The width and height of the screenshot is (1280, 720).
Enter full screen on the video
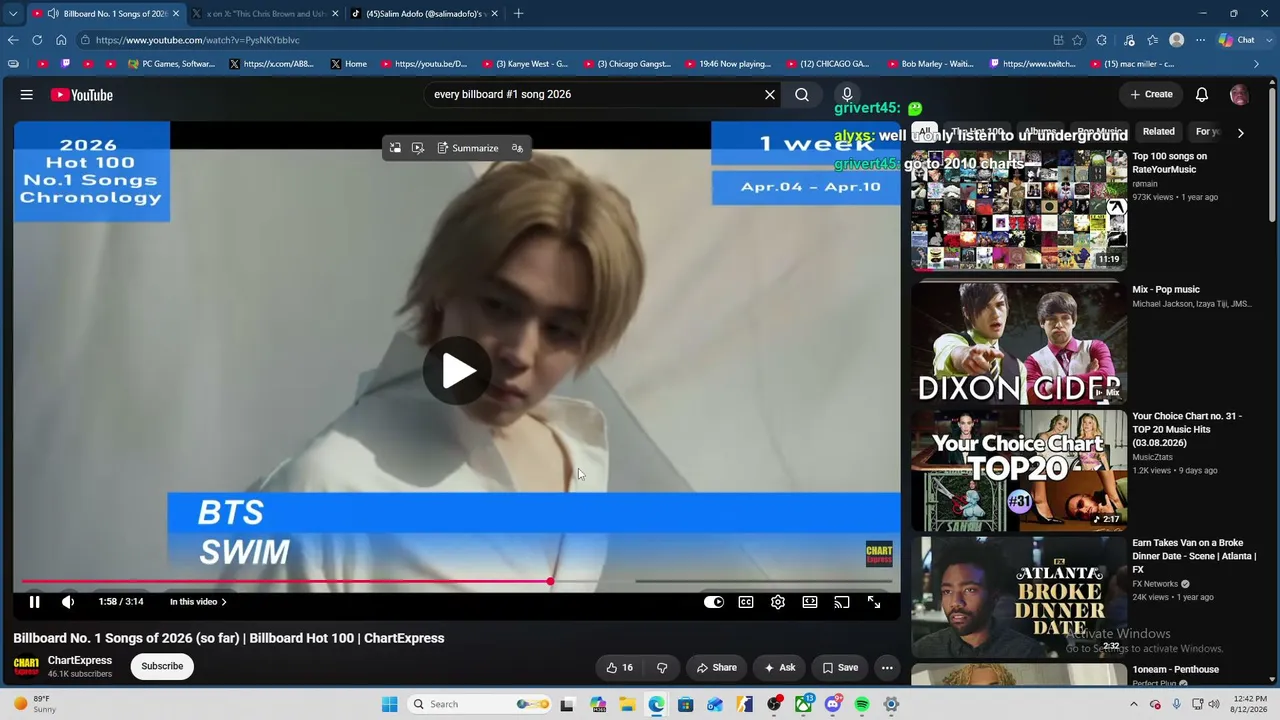[874, 602]
